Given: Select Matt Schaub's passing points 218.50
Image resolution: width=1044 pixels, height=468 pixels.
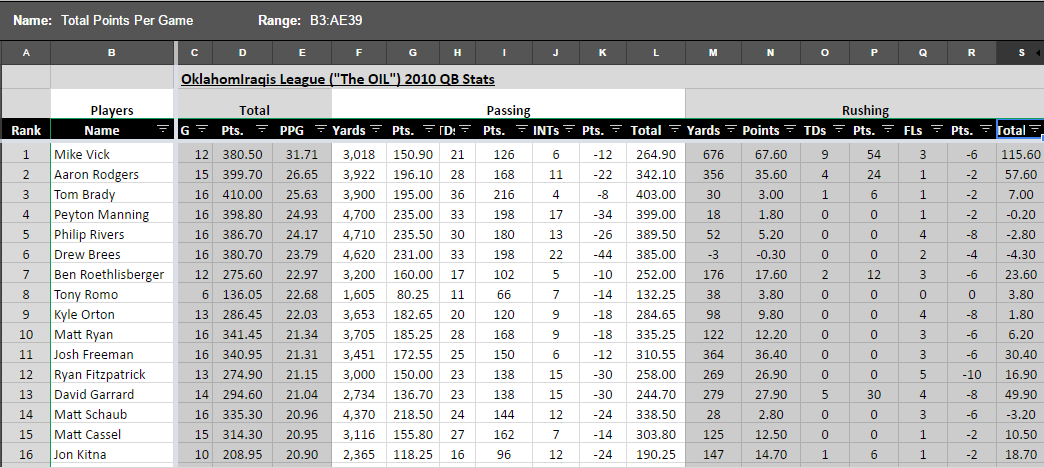Looking at the screenshot, I should click(413, 414).
